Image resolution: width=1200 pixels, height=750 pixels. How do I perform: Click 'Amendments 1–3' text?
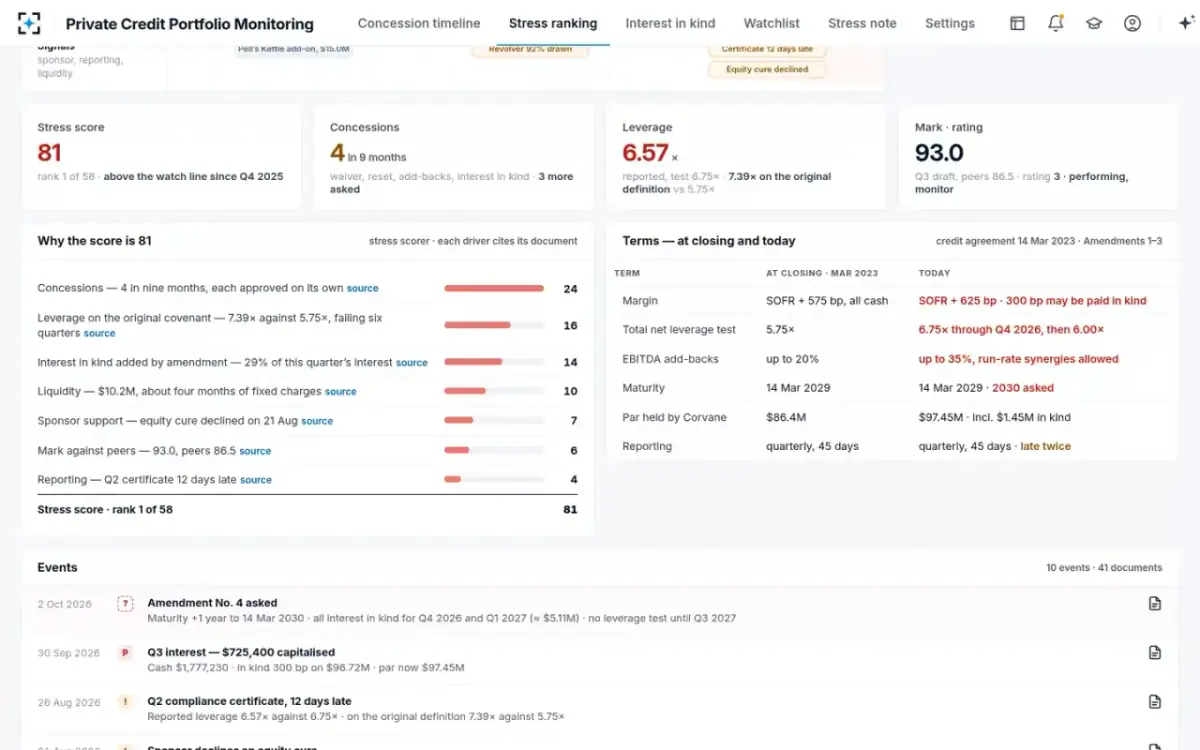1122,241
